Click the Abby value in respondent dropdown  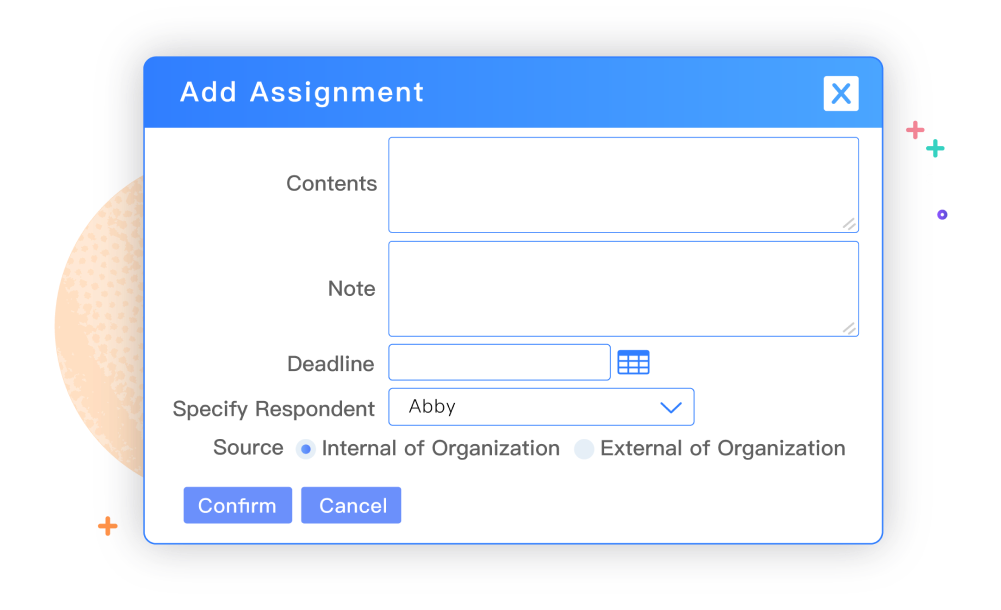click(x=433, y=407)
